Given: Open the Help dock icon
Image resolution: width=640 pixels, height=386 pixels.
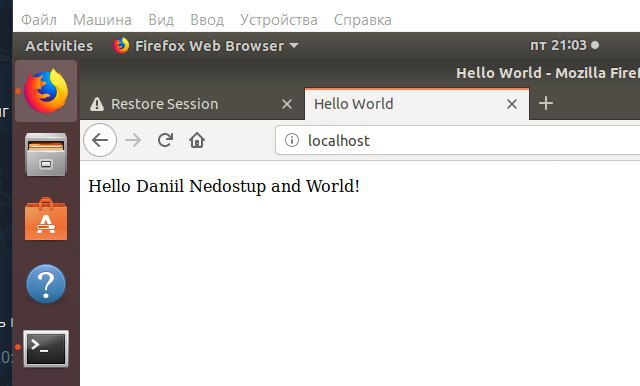Looking at the screenshot, I should [x=46, y=284].
